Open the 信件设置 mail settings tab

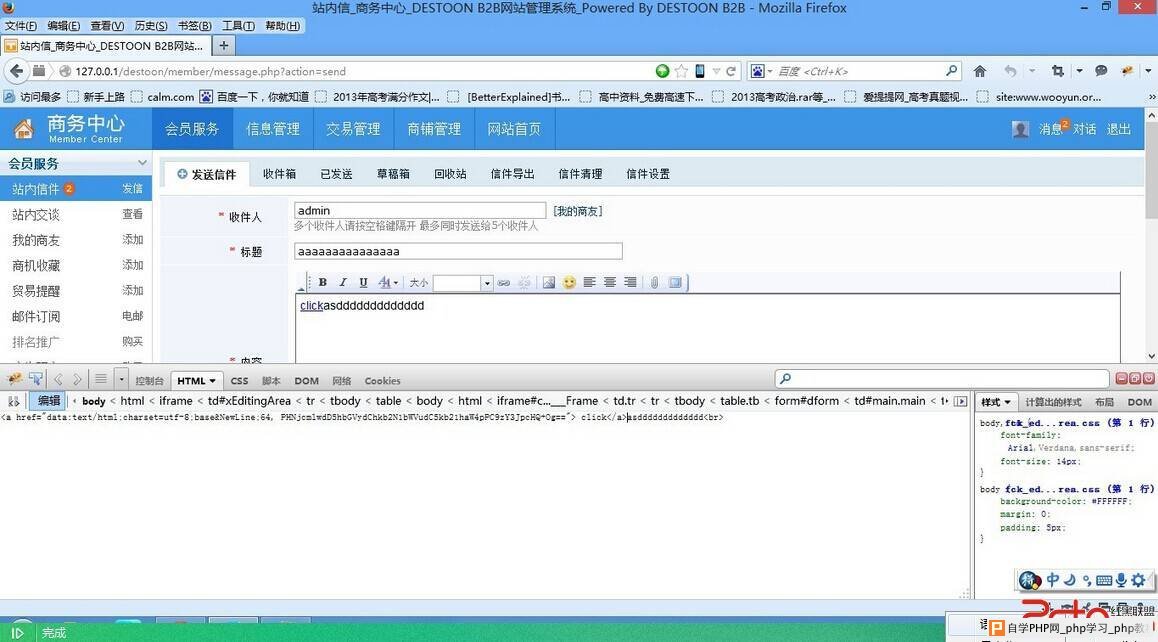click(x=648, y=174)
